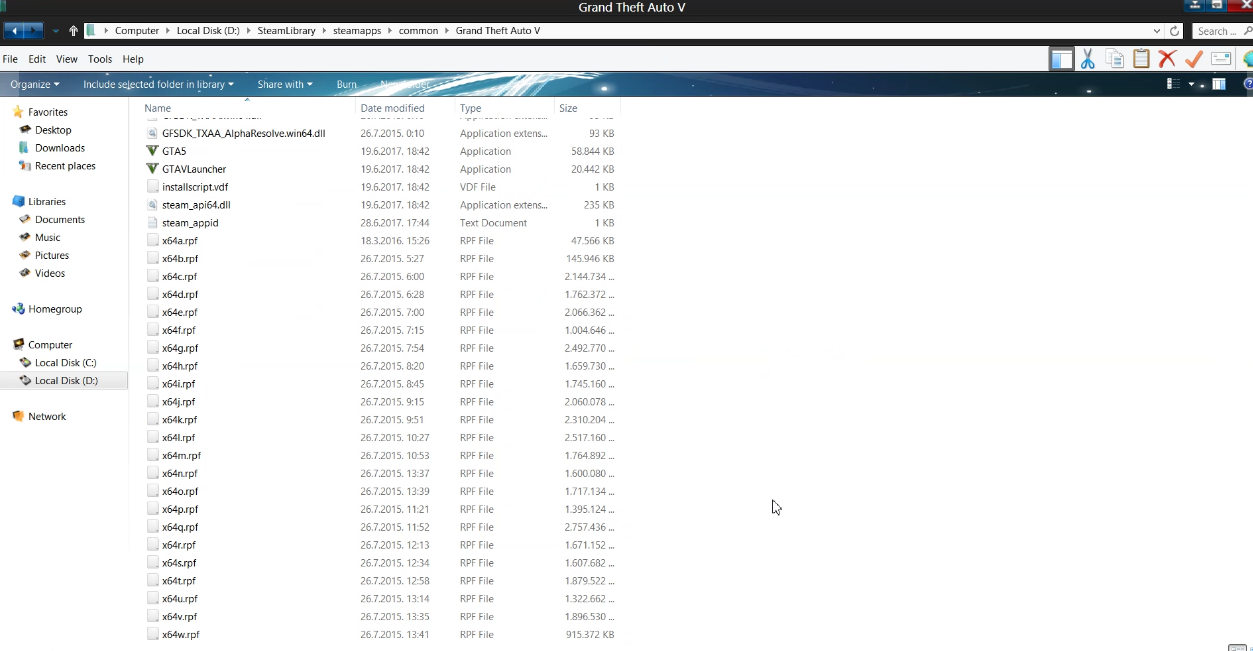1253x651 pixels.
Task: Select Libraries in navigation pane
Action: 47,201
